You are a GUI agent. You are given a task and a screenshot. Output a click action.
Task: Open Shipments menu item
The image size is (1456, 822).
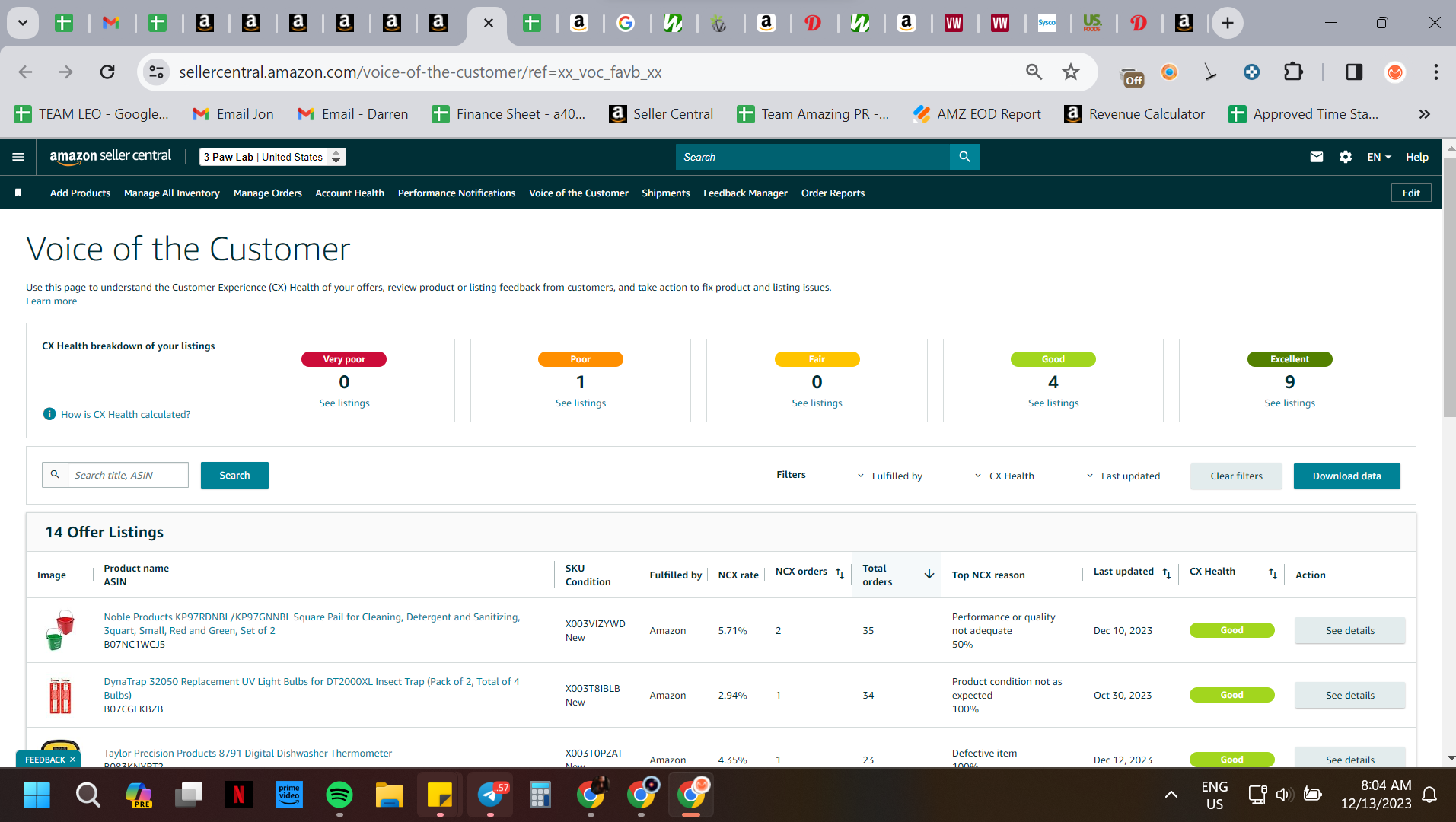(x=665, y=193)
